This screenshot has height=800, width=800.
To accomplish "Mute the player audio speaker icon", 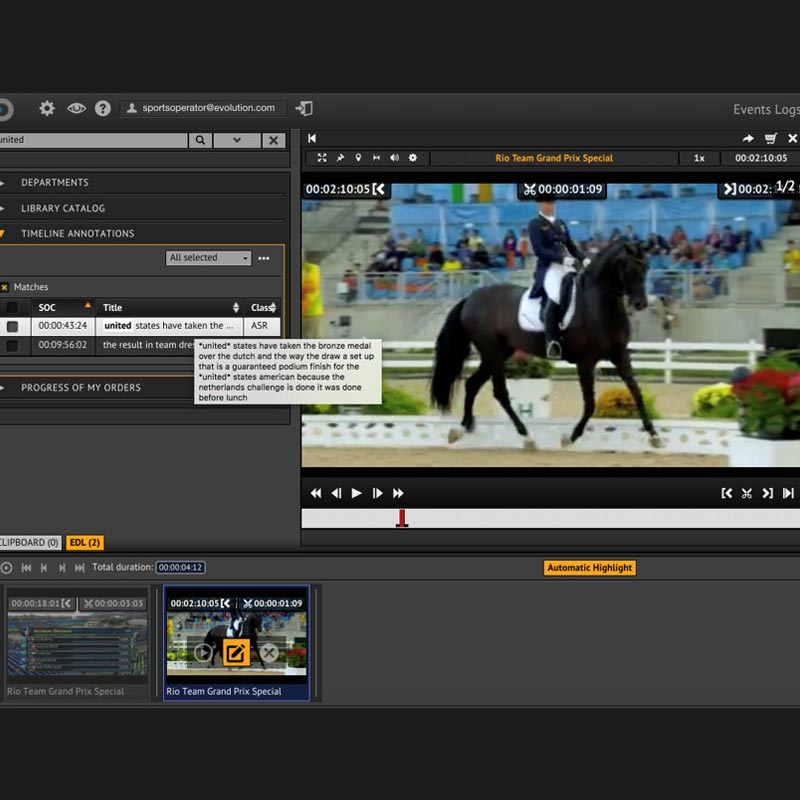I will pos(394,158).
